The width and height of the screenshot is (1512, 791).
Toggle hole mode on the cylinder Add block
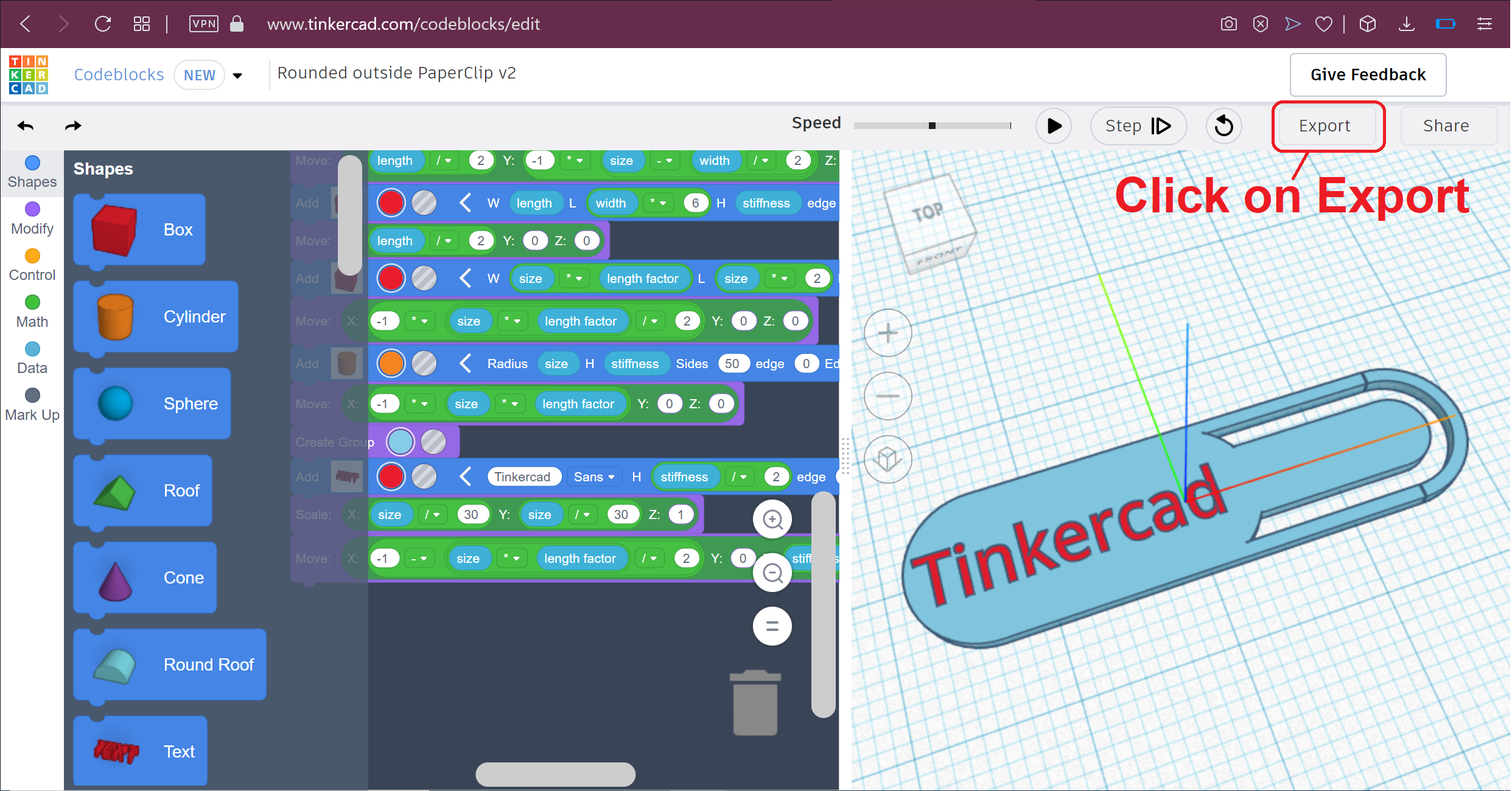click(x=424, y=363)
